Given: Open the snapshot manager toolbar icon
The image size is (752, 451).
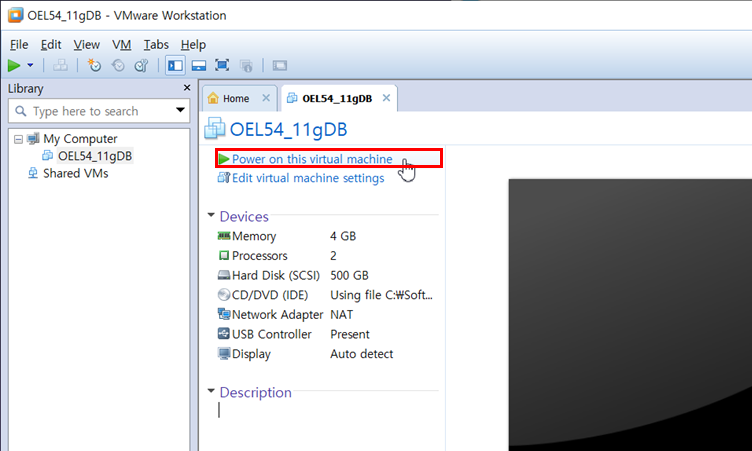Looking at the screenshot, I should (141, 65).
